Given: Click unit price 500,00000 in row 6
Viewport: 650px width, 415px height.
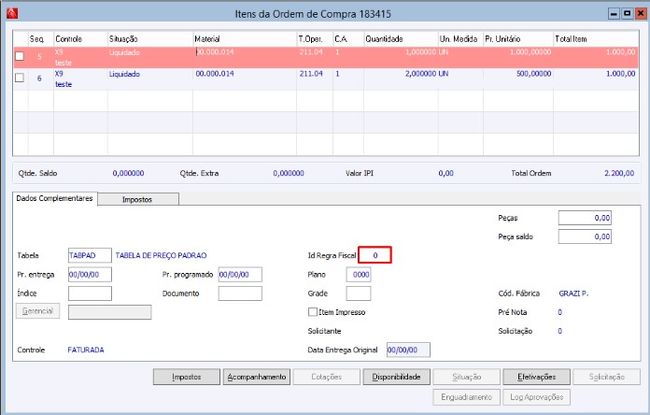Looking at the screenshot, I should (x=534, y=74).
